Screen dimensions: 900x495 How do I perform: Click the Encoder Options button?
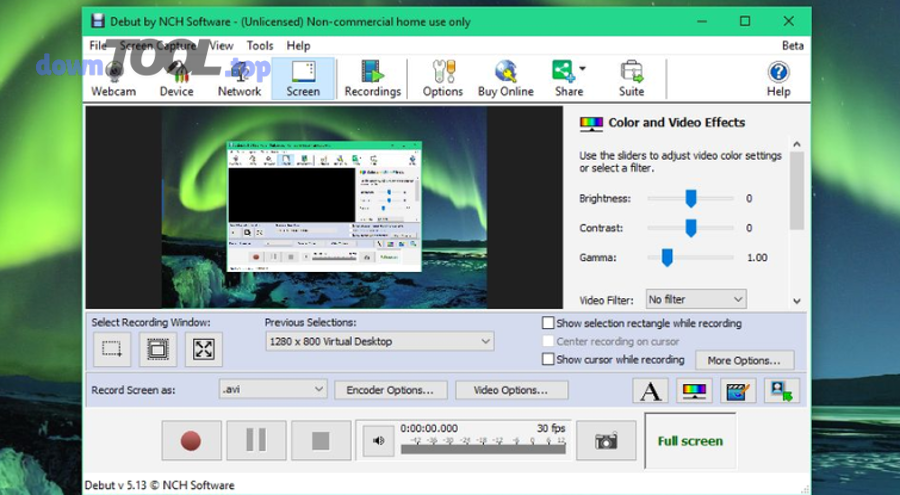(x=390, y=389)
